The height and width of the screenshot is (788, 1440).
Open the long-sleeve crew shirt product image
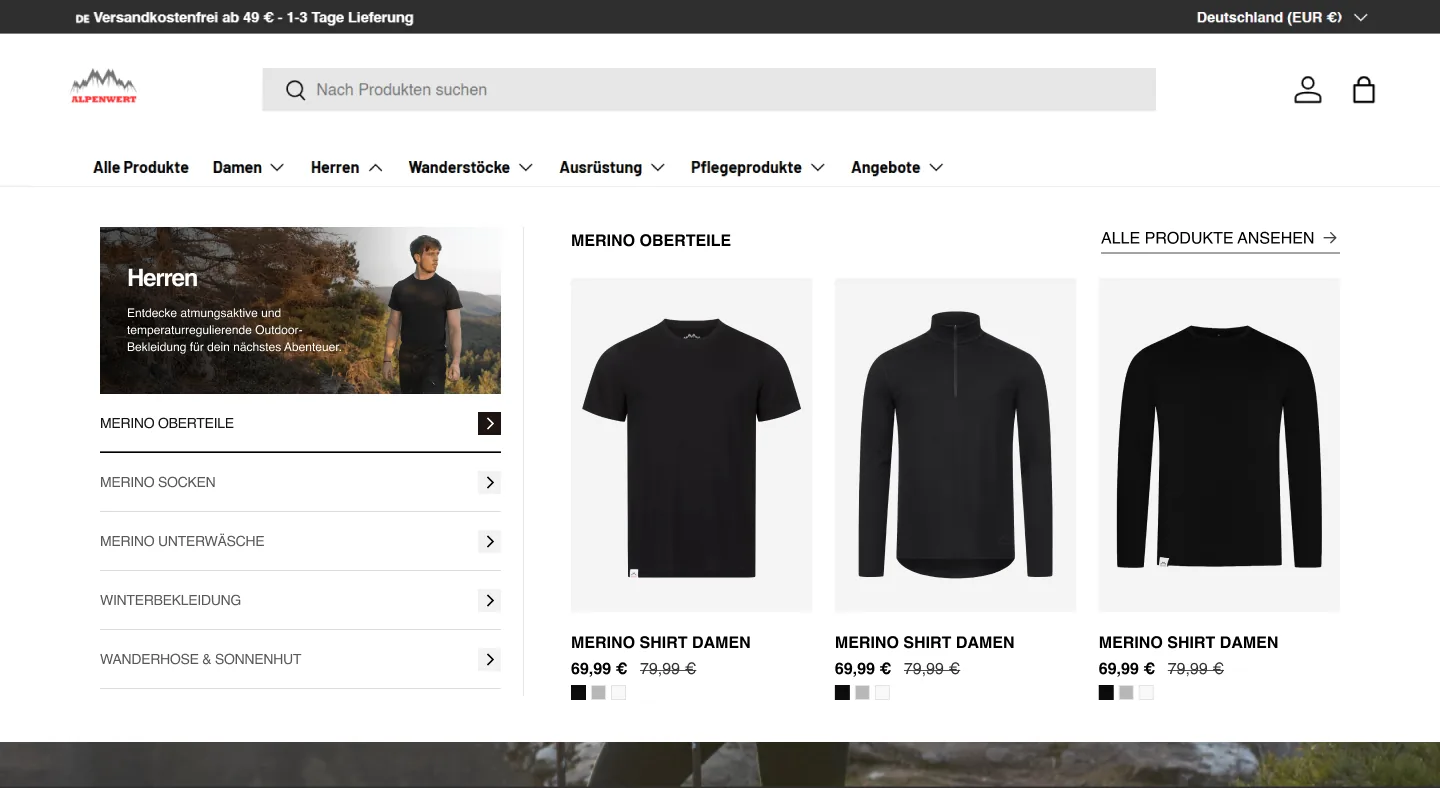pyautogui.click(x=1219, y=445)
